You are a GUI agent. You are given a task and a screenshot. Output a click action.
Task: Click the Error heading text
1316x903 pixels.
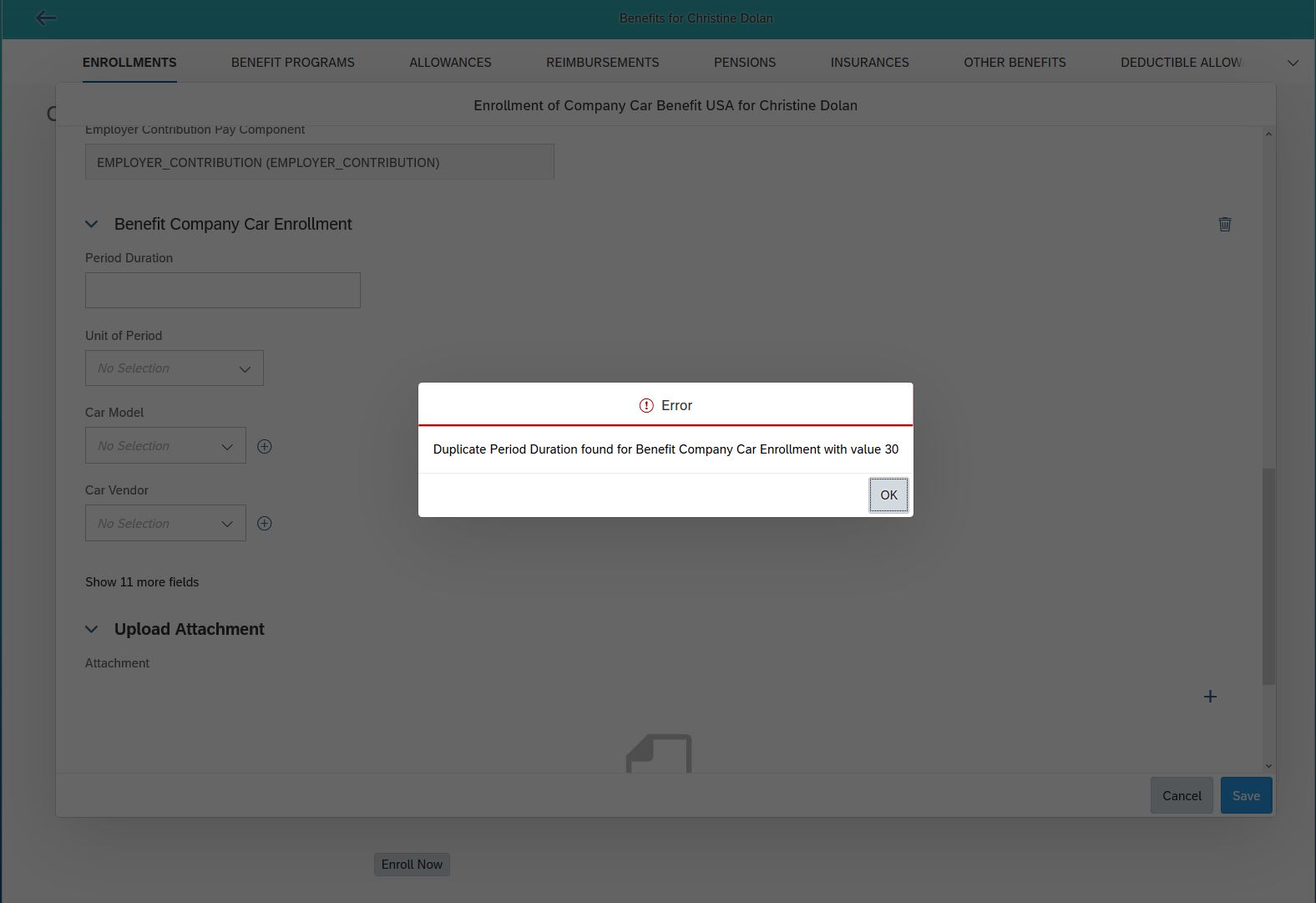coord(676,405)
